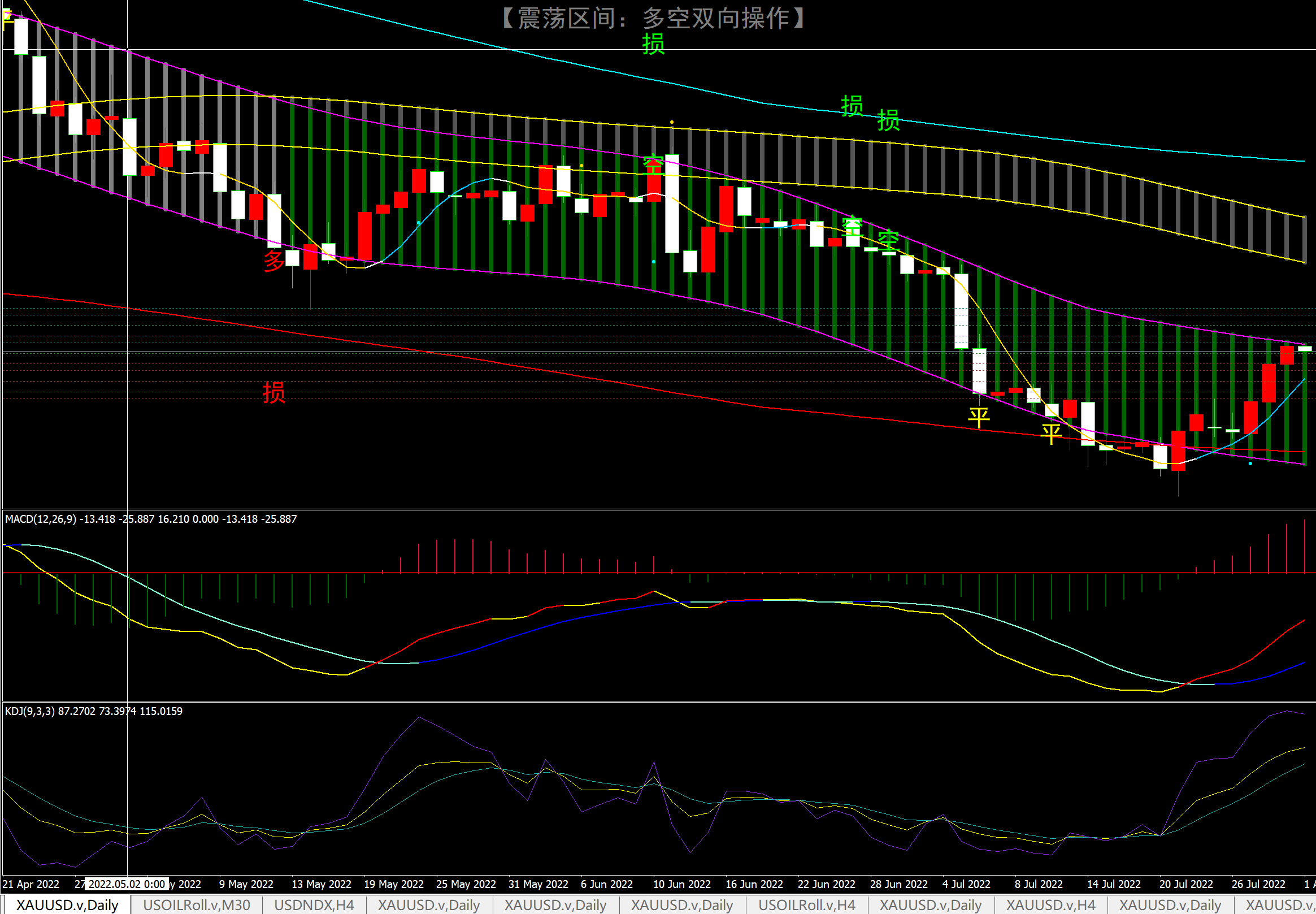Click the leftmost green 空 signal label
Image resolution: width=1316 pixels, height=914 pixels.
[x=653, y=165]
